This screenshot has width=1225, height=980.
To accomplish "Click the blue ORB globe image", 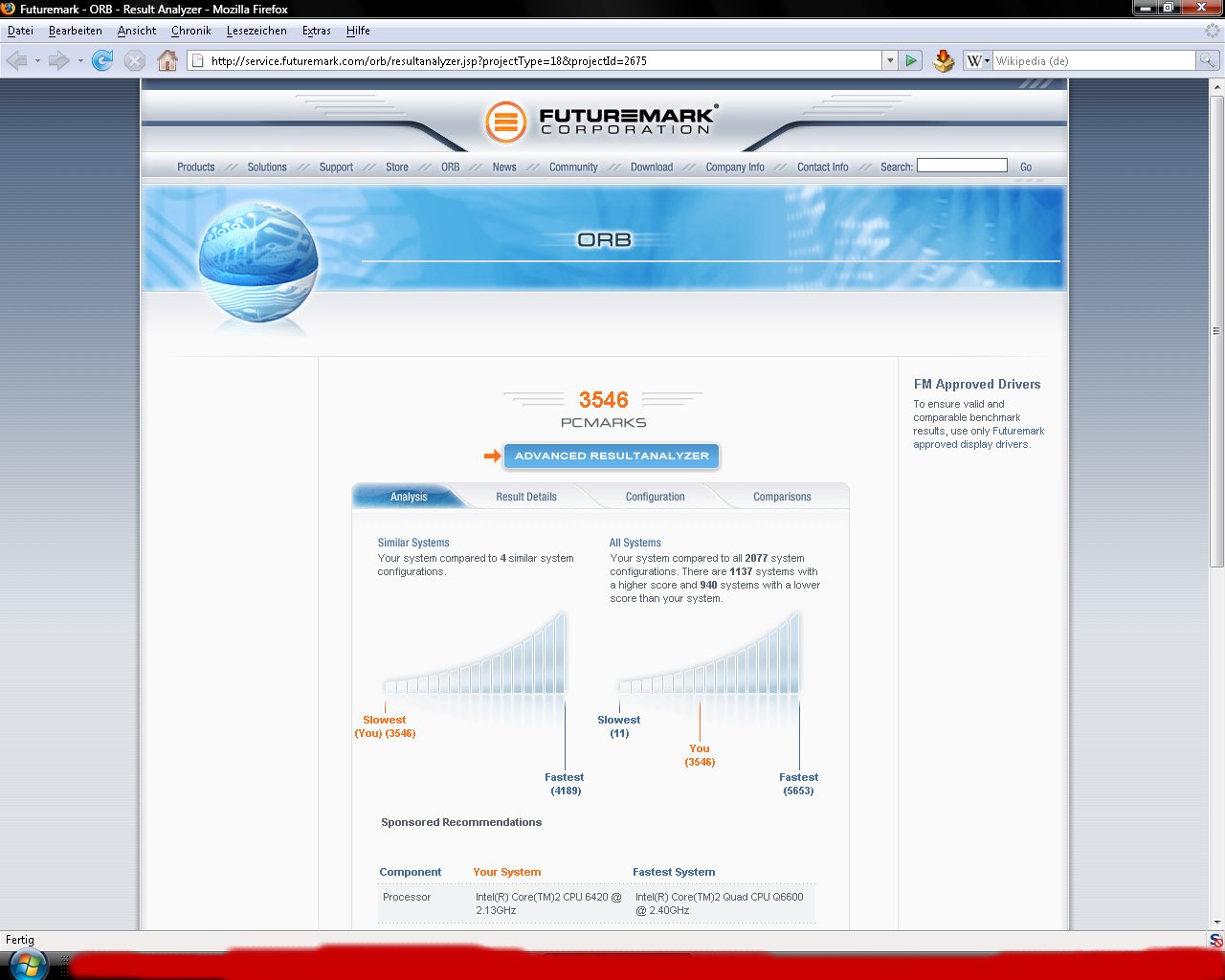I will click(x=257, y=263).
